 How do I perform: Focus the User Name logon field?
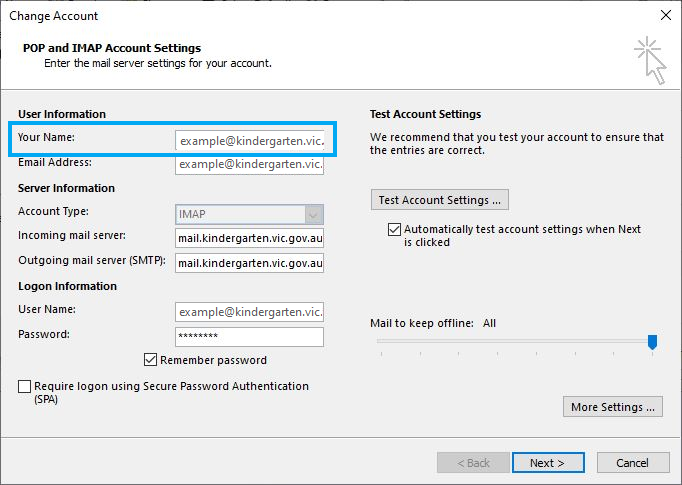tap(249, 312)
